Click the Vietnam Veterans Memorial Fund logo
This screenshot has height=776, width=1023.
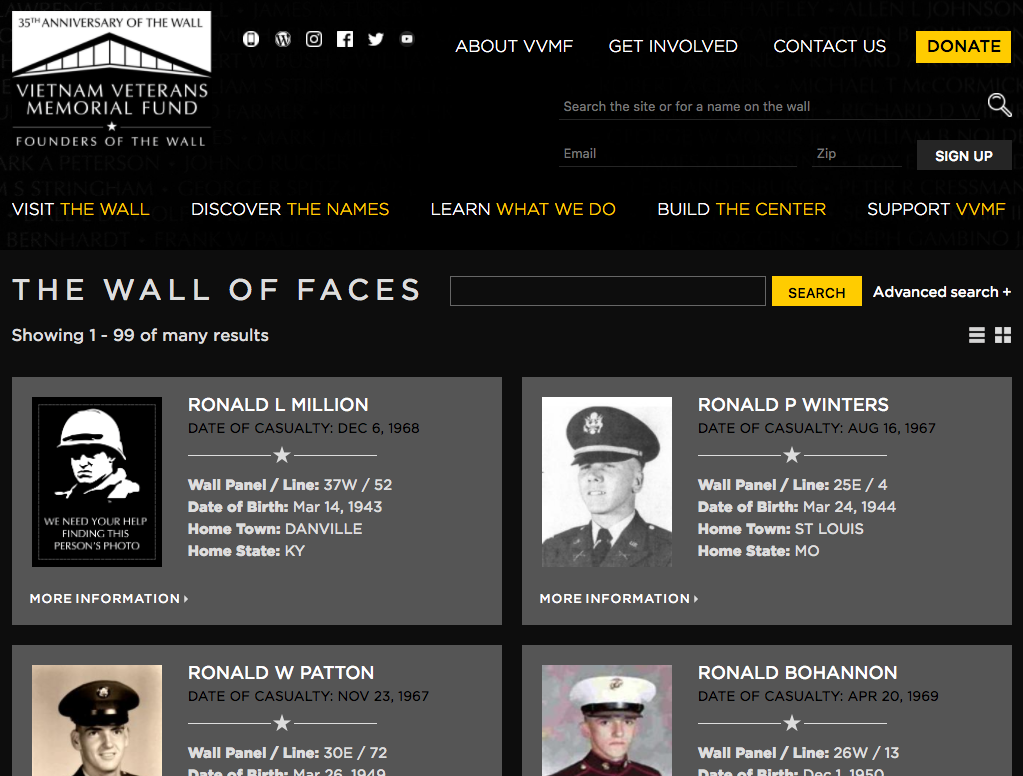click(112, 79)
